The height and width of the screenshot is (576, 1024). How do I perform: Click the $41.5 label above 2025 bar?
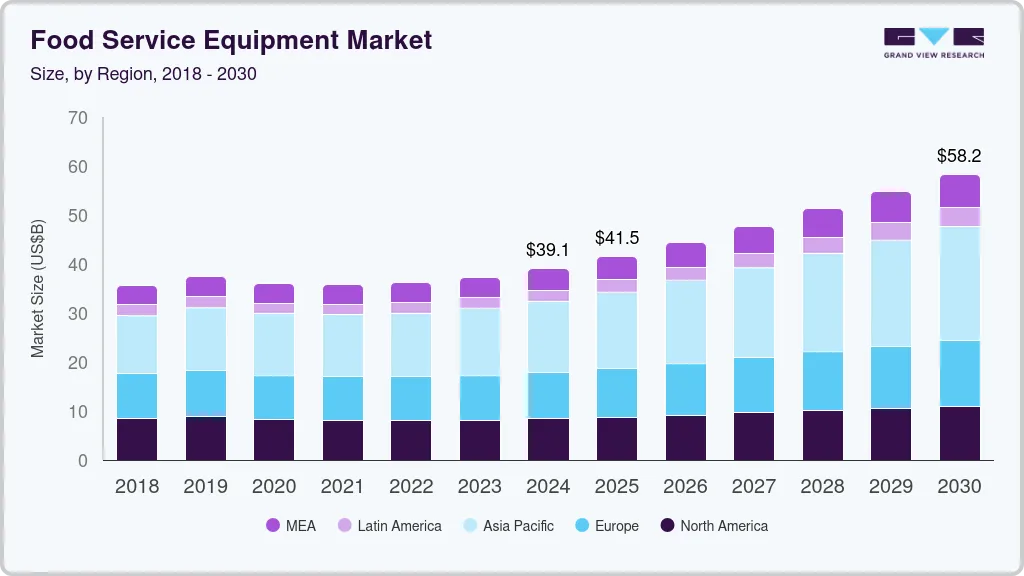coord(617,238)
